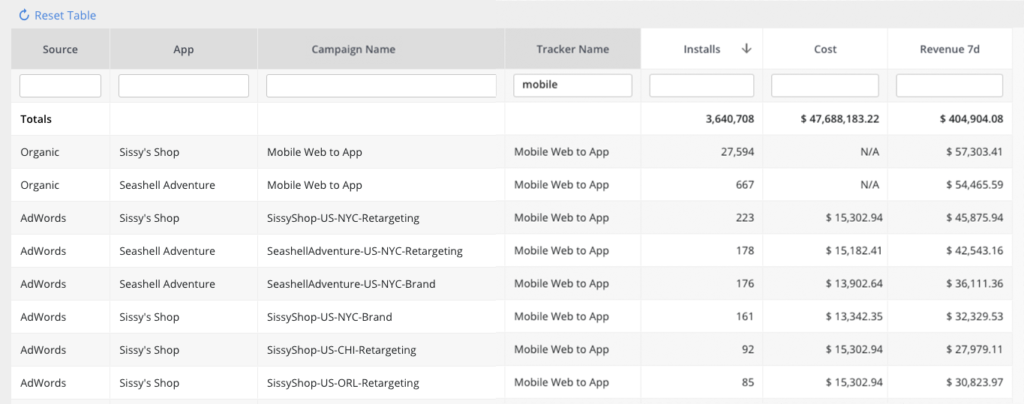Image resolution: width=1024 pixels, height=404 pixels.
Task: Click campaign SissyShop-US-CHI-Retargeting
Action: pos(342,350)
